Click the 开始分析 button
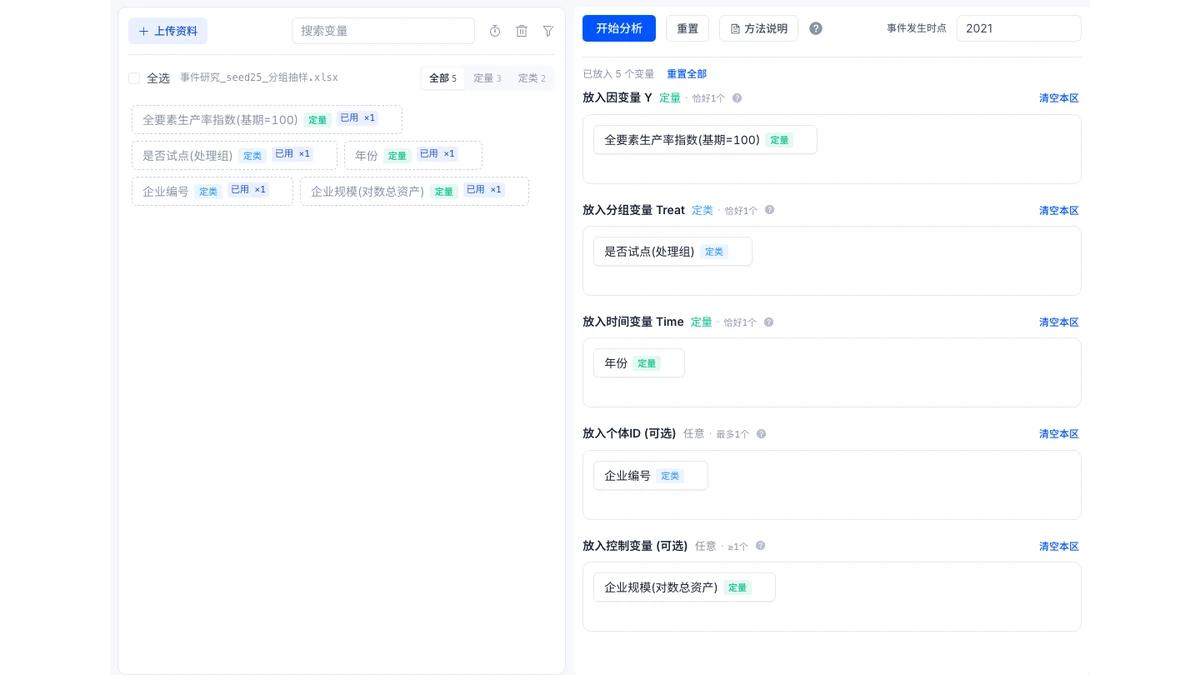 point(619,28)
